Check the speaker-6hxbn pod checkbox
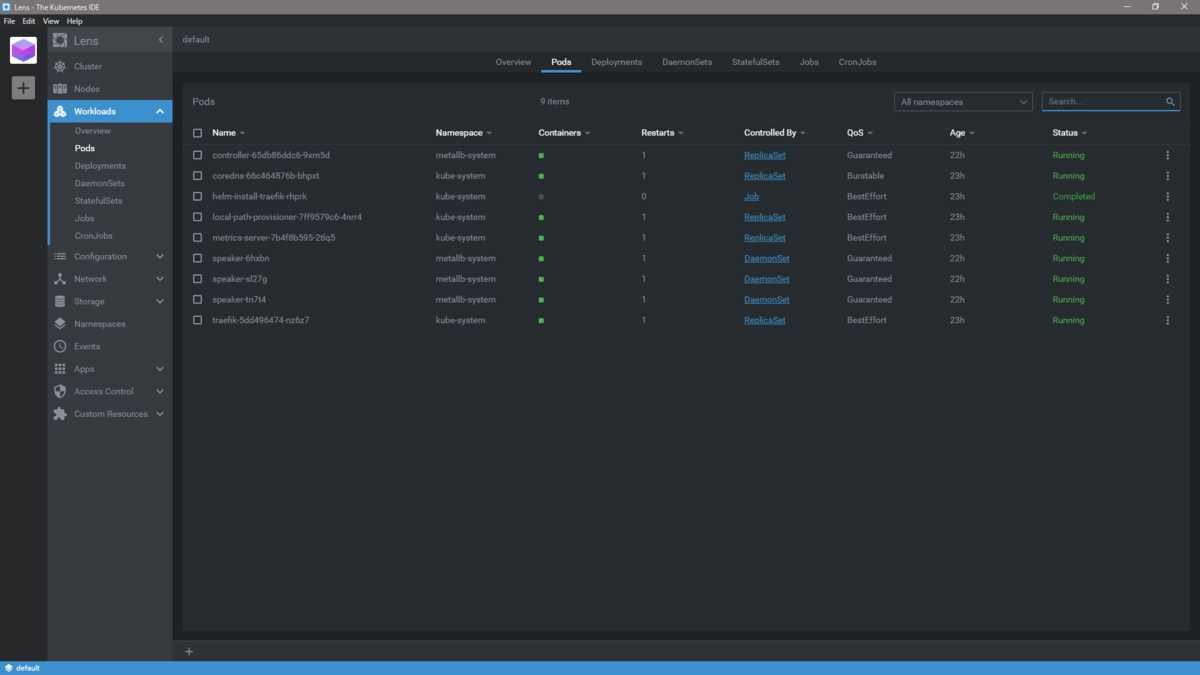The width and height of the screenshot is (1200, 675). tap(197, 258)
